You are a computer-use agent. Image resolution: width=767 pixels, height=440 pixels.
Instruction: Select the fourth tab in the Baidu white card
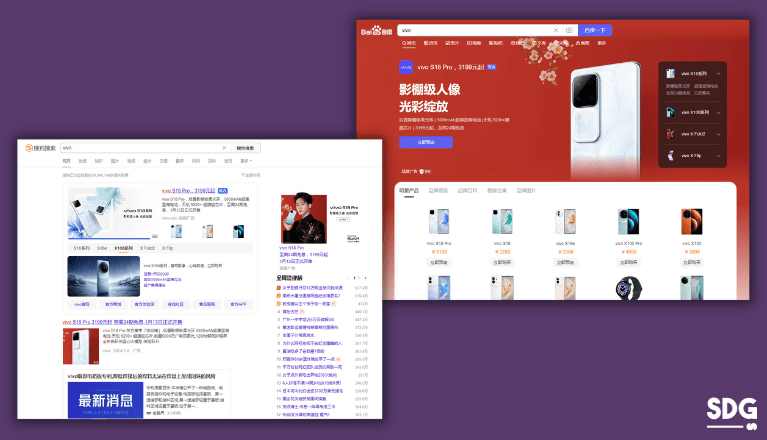pyautogui.click(x=496, y=191)
